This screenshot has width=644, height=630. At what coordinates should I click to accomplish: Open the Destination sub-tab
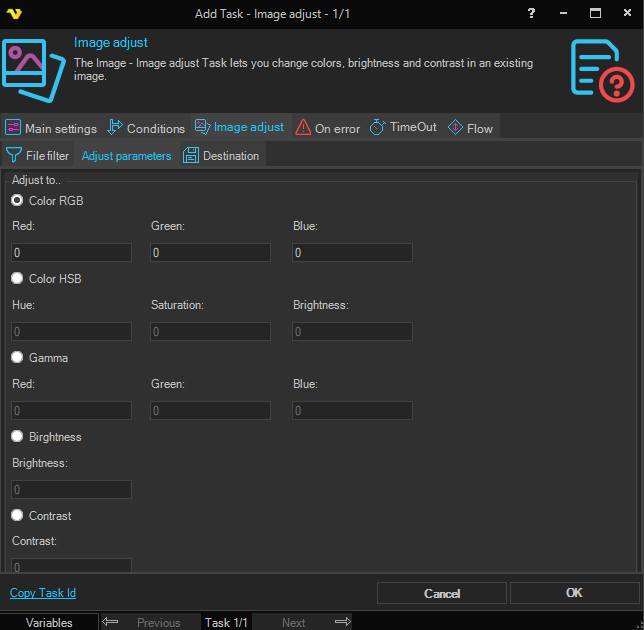click(221, 156)
